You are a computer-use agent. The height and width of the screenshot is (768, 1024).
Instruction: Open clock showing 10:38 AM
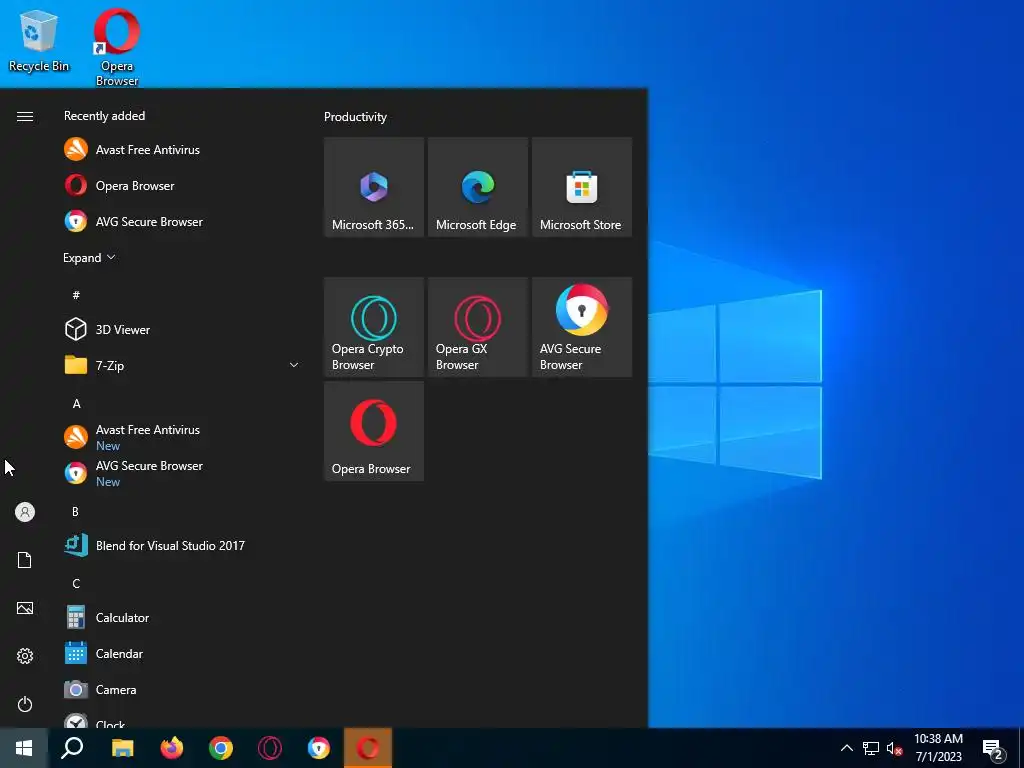[938, 748]
